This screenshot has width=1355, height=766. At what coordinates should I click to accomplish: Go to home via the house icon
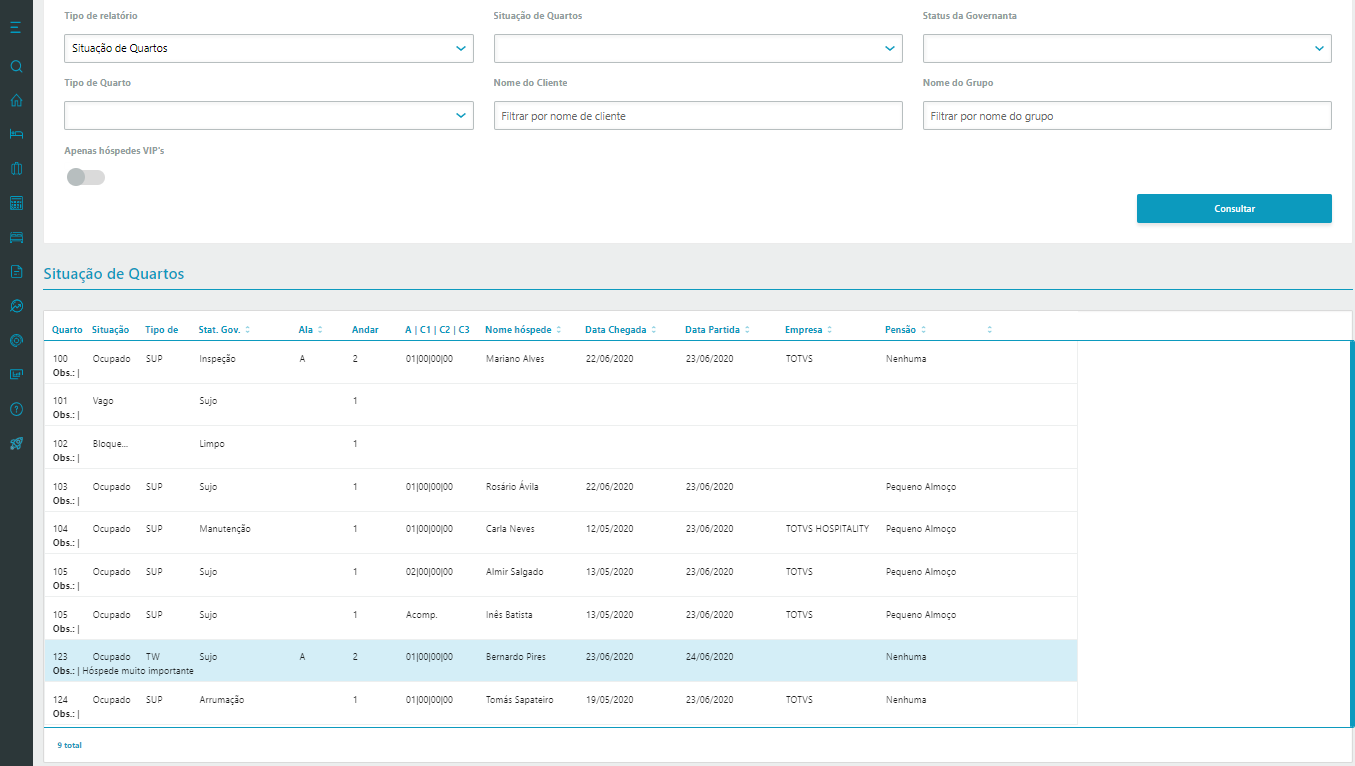click(x=16, y=101)
